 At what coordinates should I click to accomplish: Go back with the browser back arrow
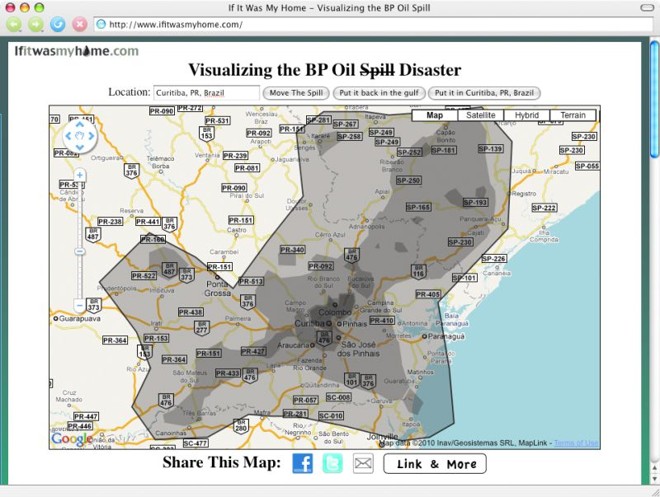(14, 24)
